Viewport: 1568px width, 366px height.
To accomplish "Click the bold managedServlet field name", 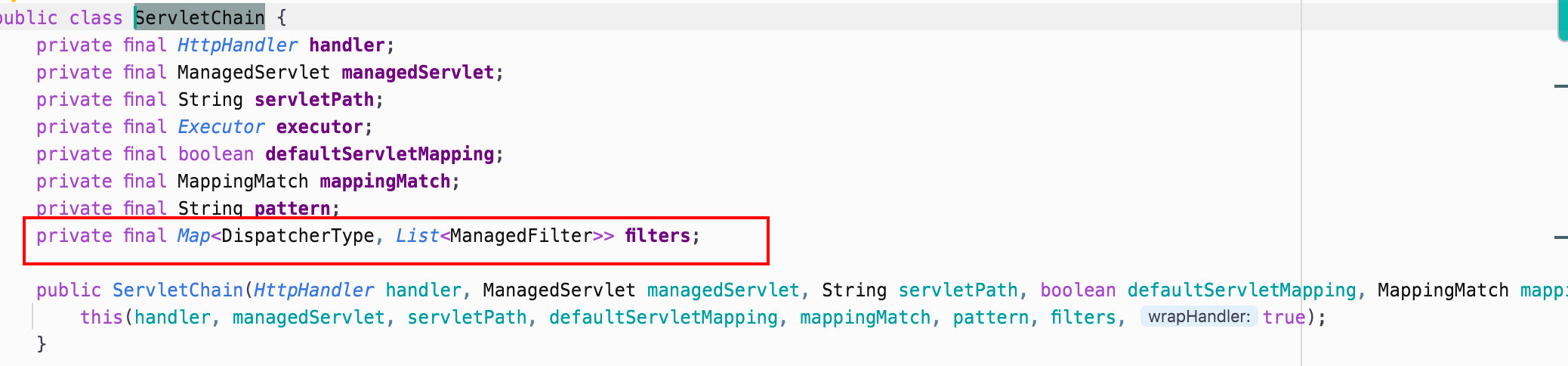I will click(x=418, y=73).
